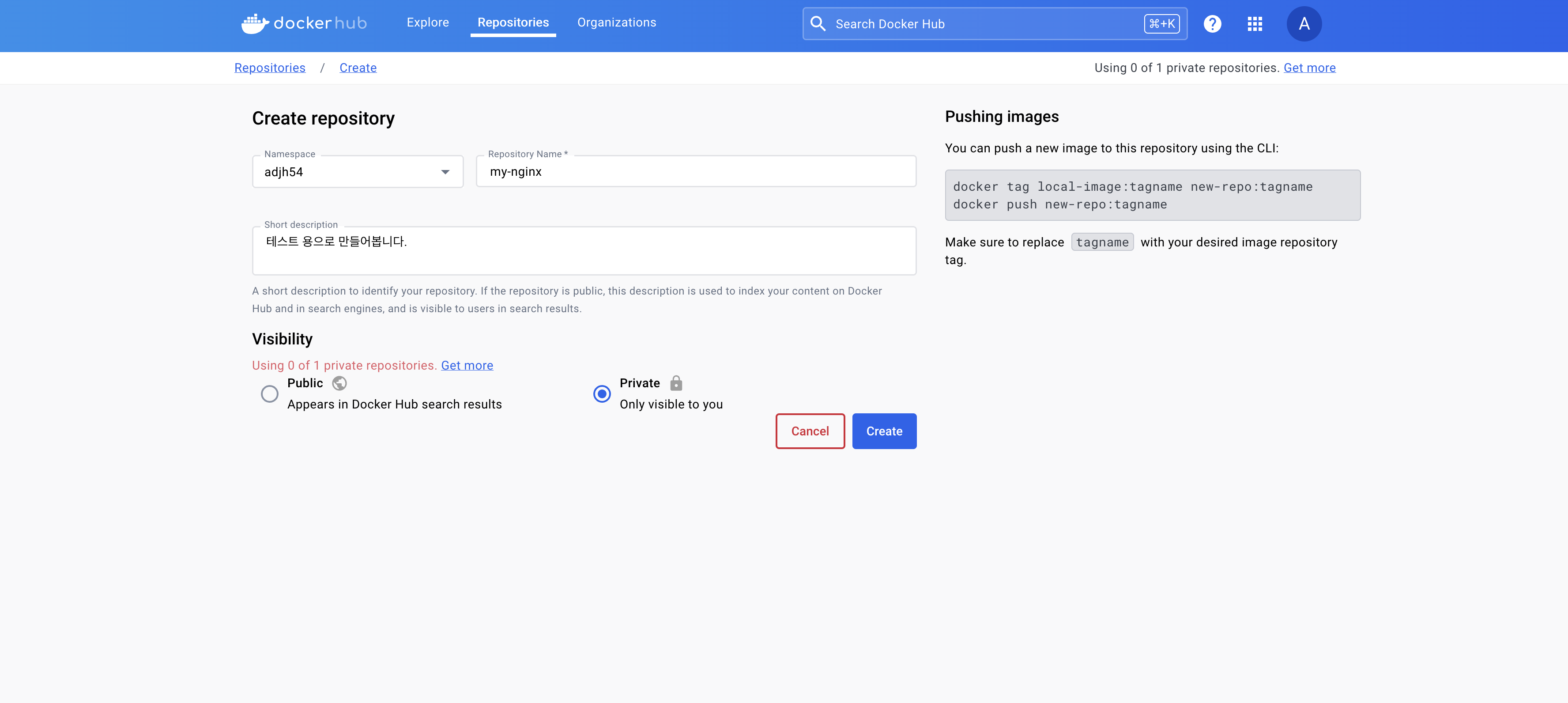Select the Private visibility radio button
The image size is (1568, 703).
pos(601,394)
